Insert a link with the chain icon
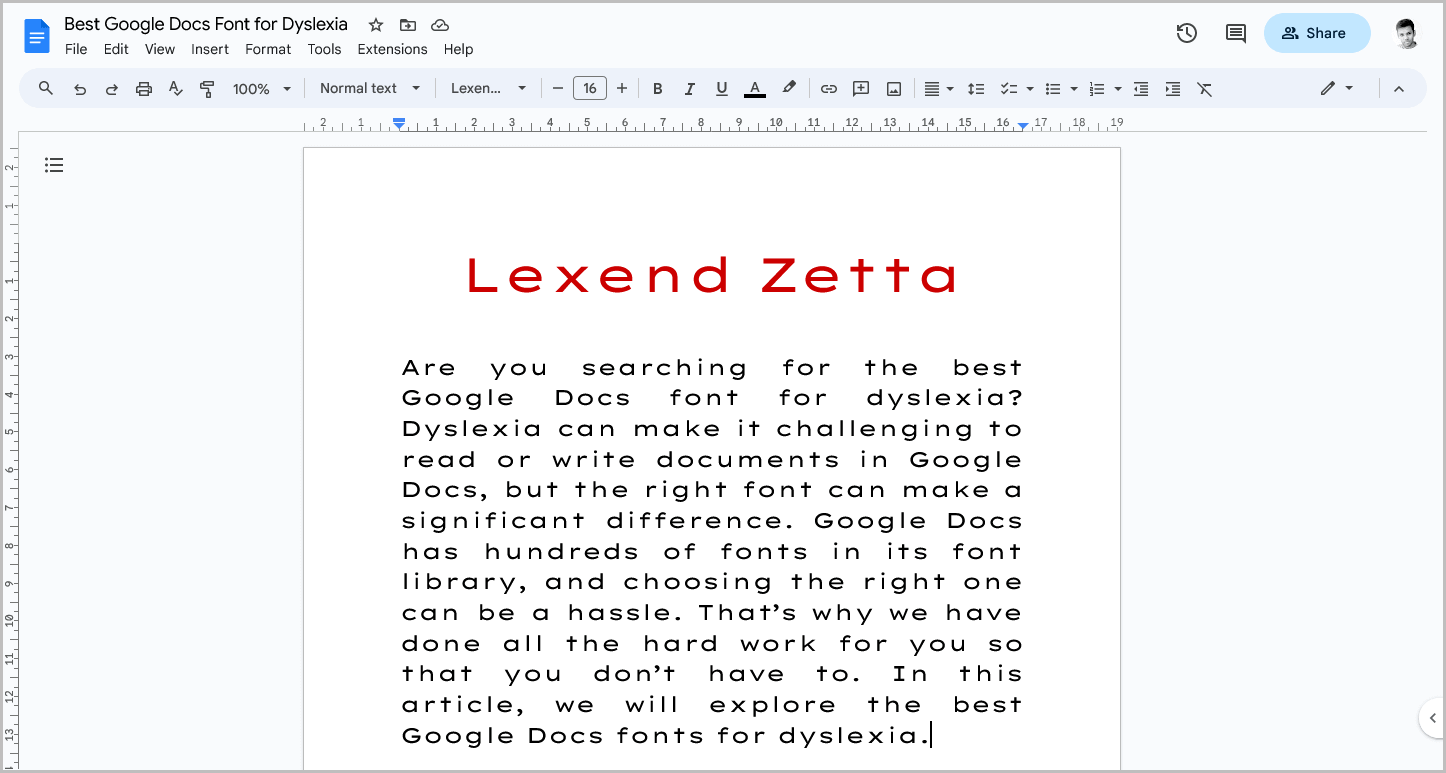The height and width of the screenshot is (773, 1446). click(x=828, y=89)
